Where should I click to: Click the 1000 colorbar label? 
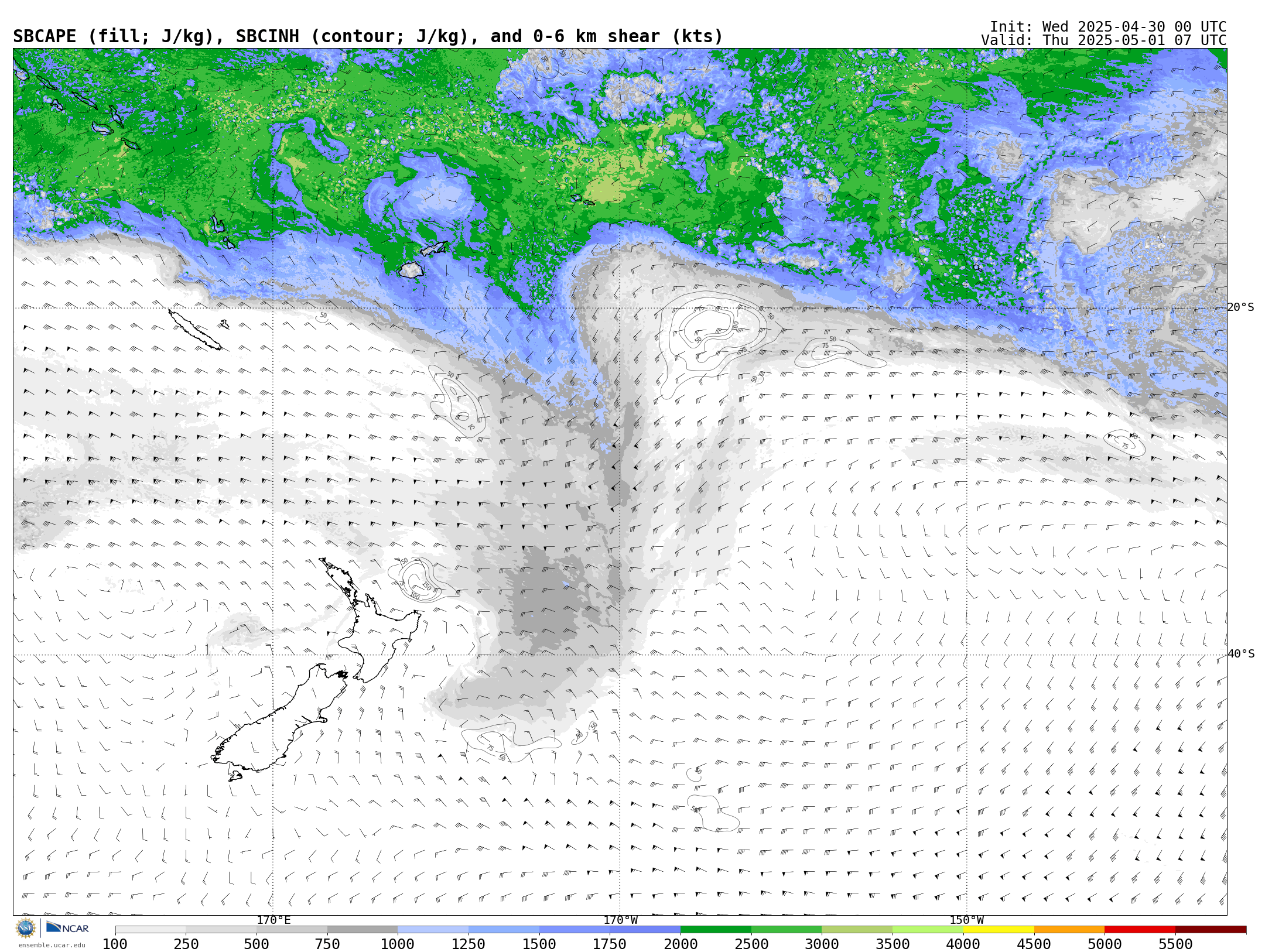398,944
